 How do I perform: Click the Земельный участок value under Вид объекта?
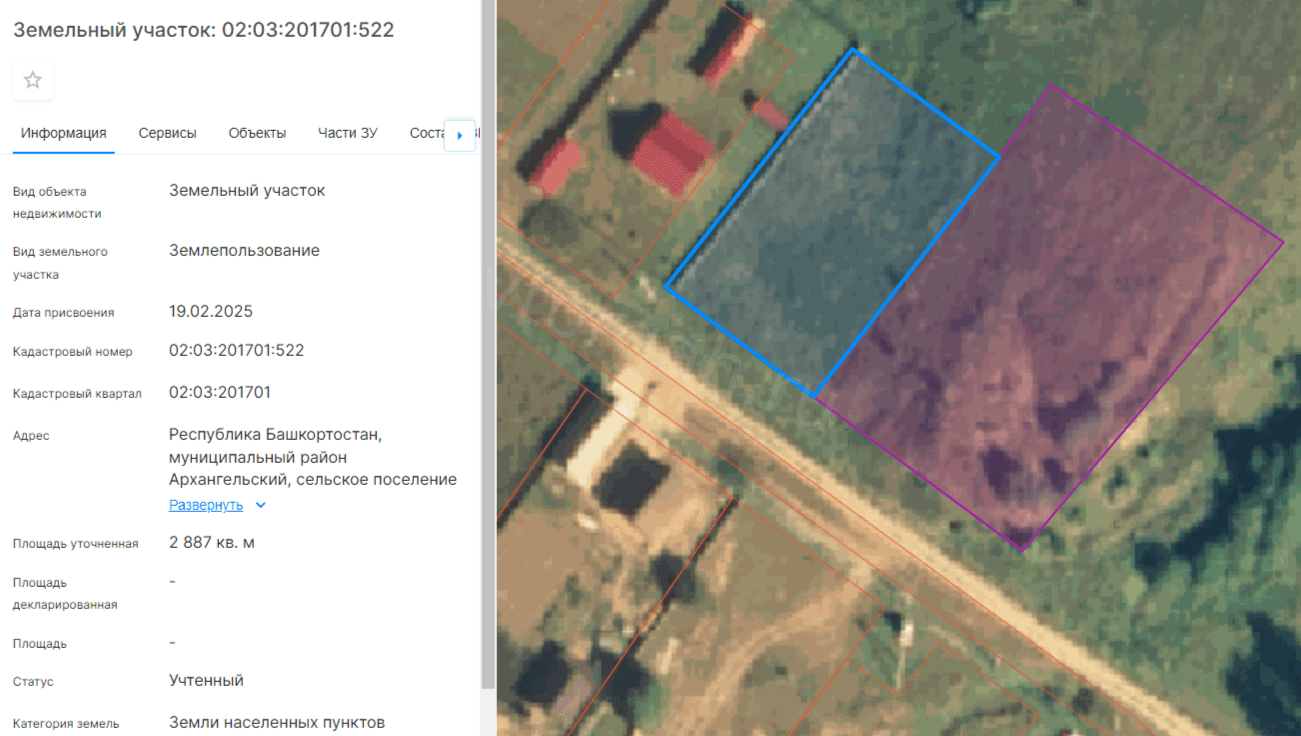(x=247, y=190)
